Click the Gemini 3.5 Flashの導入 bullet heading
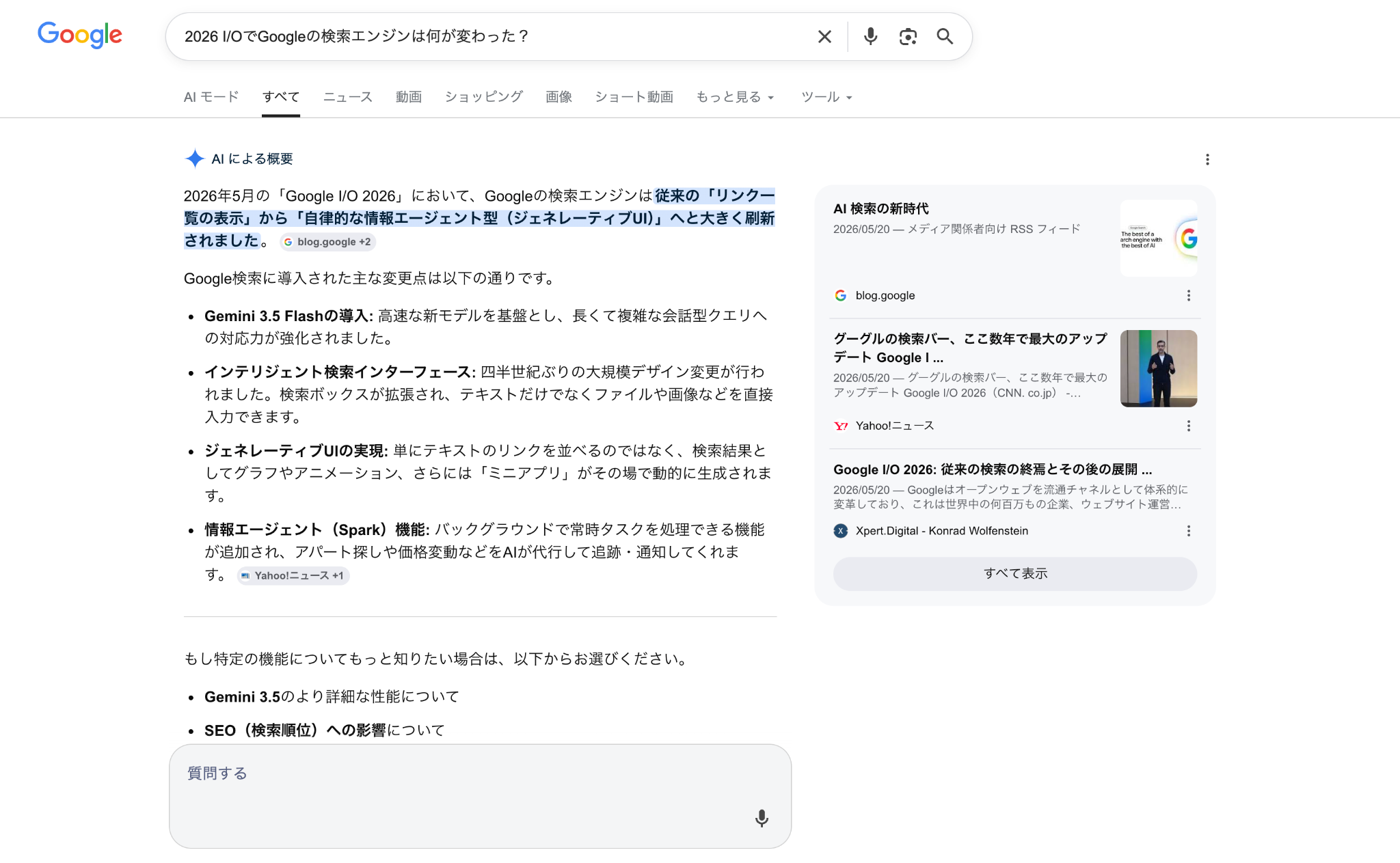Screen dimensions: 1400x863 (288, 316)
